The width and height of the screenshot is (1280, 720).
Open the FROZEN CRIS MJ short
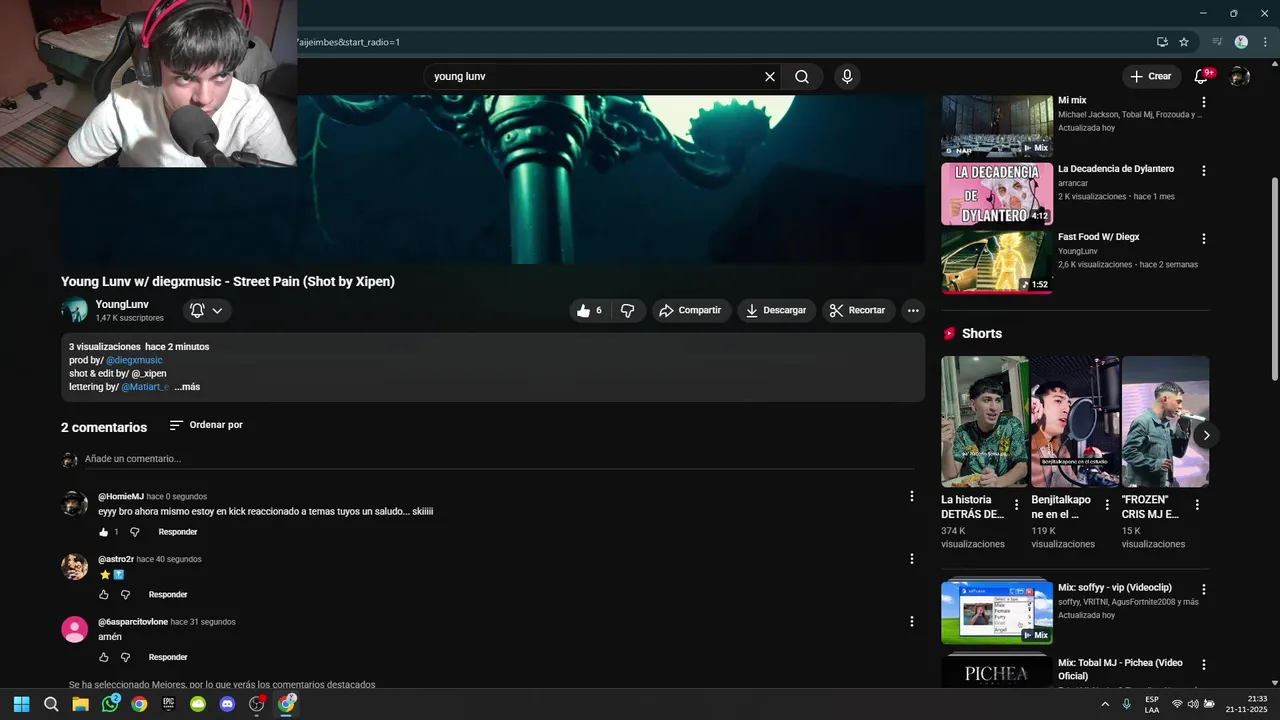(1165, 422)
